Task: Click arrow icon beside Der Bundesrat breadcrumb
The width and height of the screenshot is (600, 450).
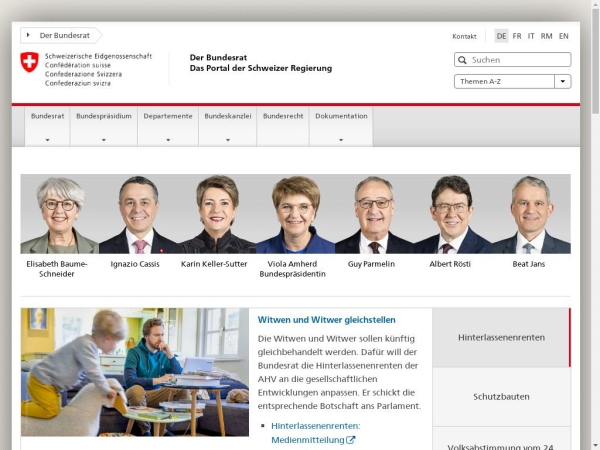Action: (x=28, y=35)
